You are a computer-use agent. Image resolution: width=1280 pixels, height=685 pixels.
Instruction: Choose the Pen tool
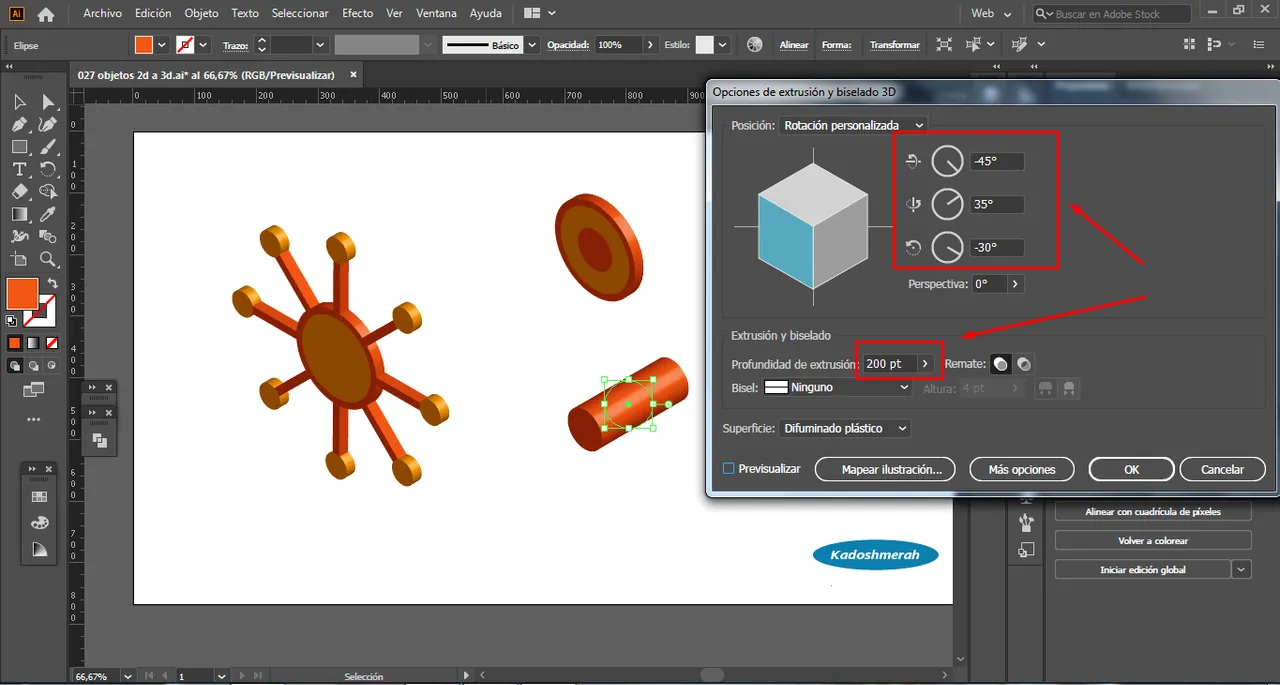[20, 124]
